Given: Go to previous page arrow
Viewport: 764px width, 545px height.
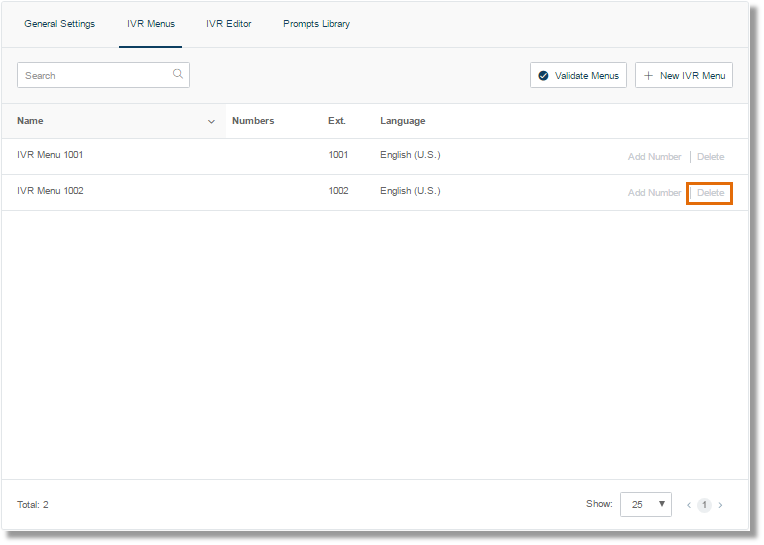Looking at the screenshot, I should [689, 505].
